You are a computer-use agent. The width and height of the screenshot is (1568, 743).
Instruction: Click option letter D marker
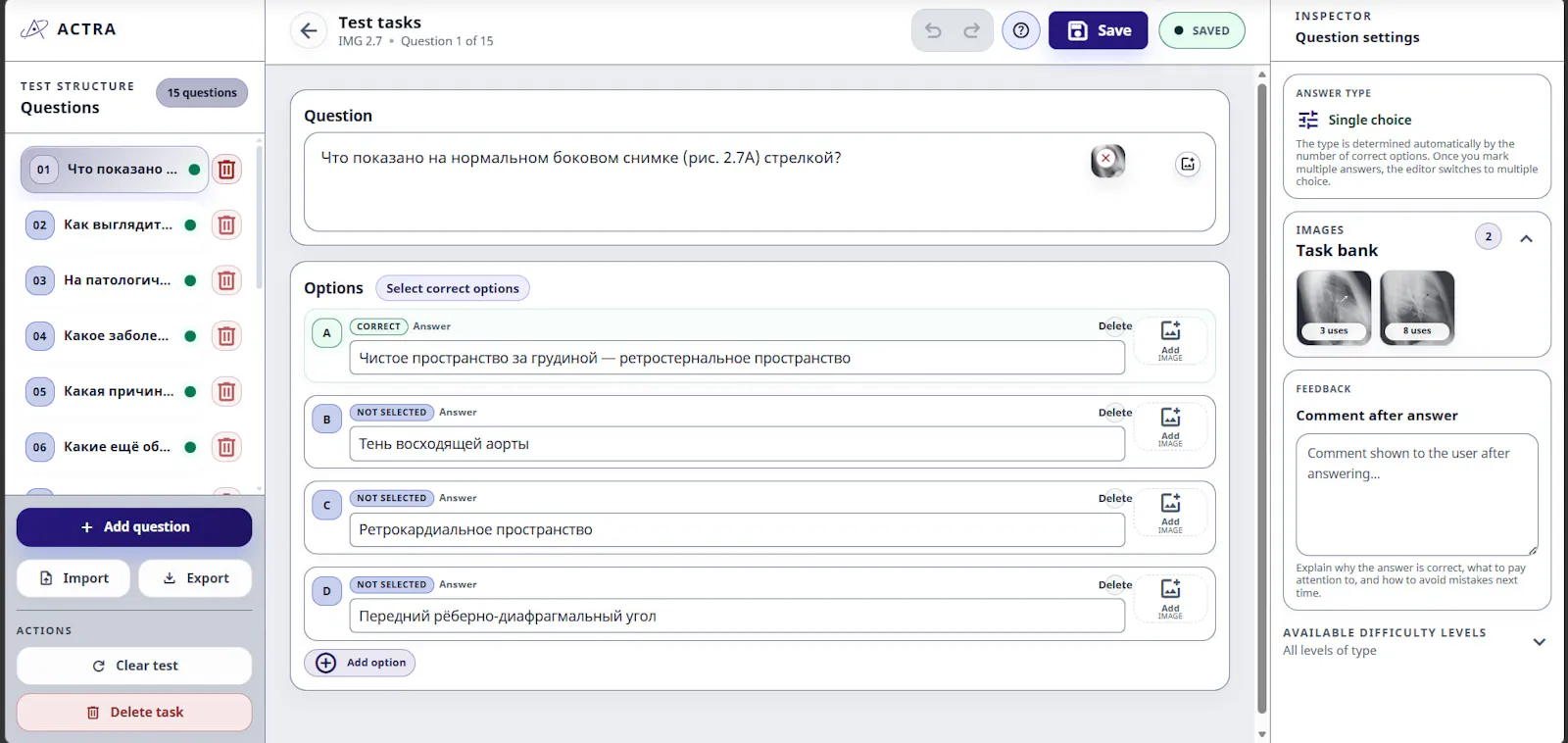click(x=327, y=591)
